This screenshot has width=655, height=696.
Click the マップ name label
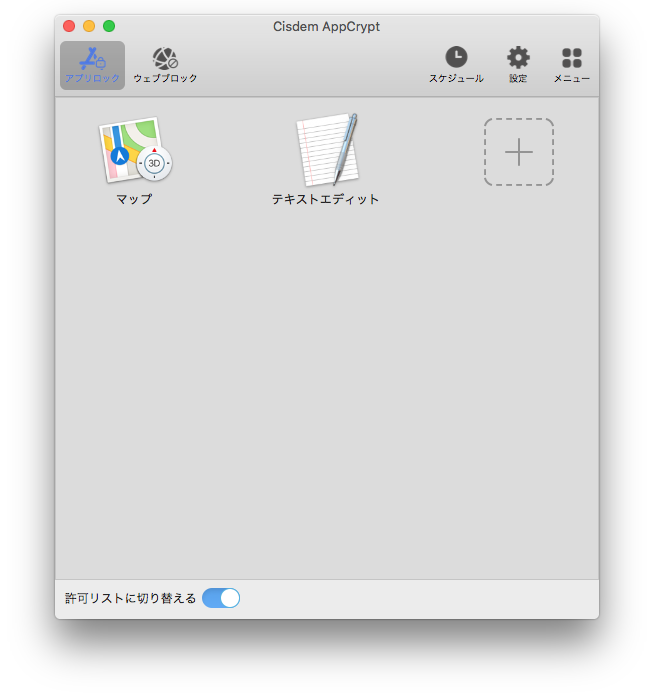pyautogui.click(x=134, y=199)
